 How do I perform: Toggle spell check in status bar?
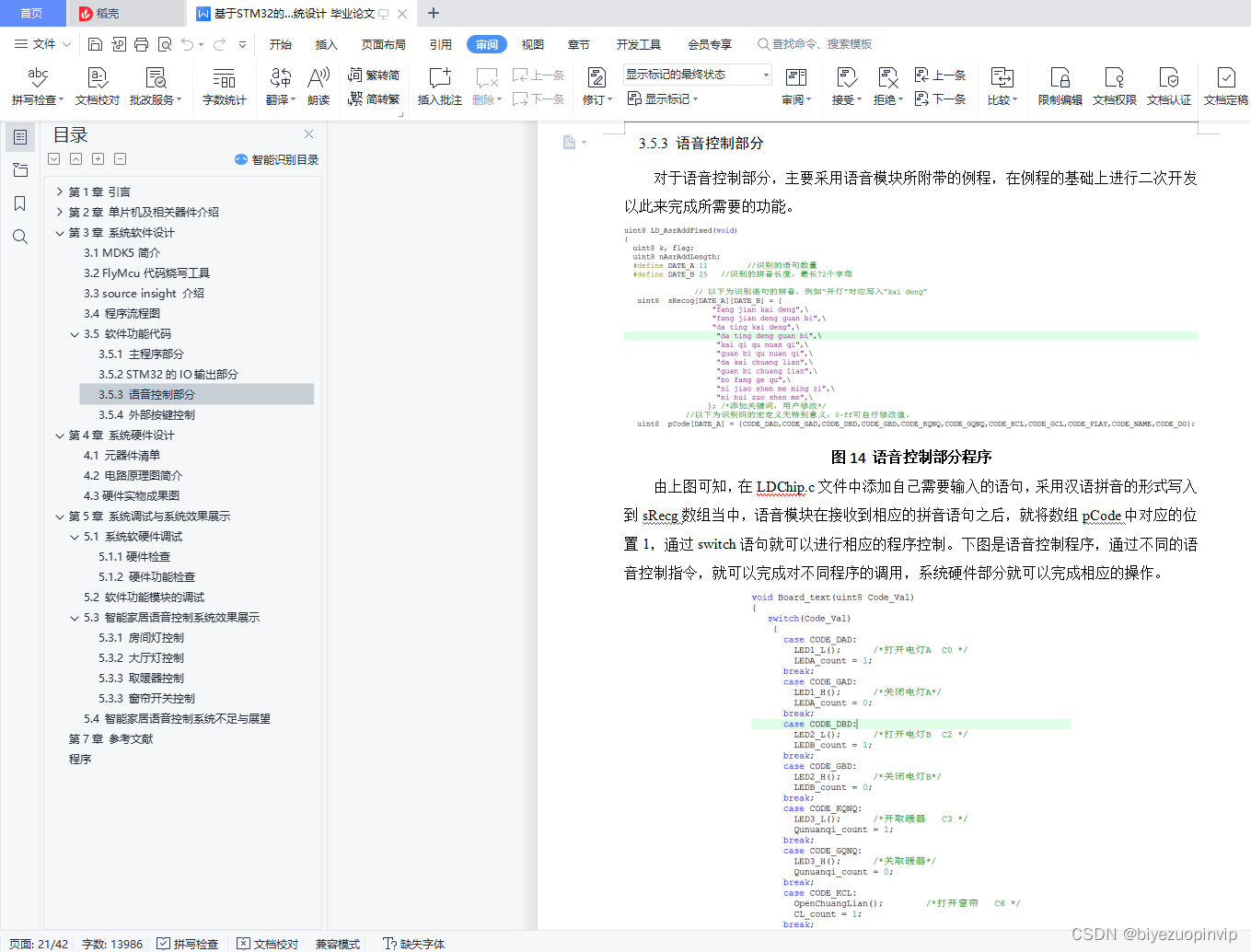188,944
